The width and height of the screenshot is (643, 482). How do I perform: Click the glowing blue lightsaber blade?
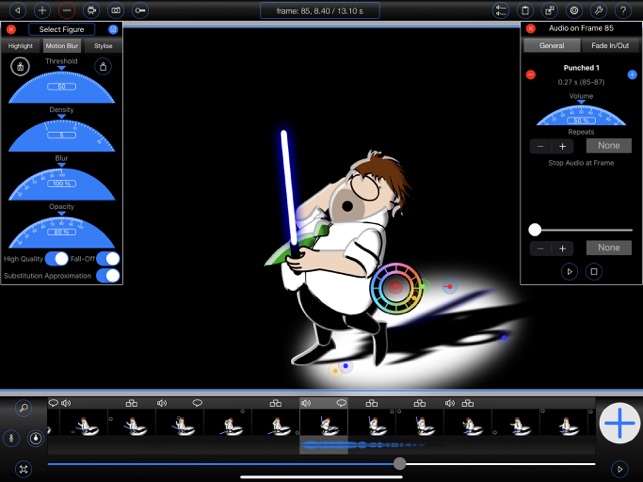pyautogui.click(x=289, y=187)
